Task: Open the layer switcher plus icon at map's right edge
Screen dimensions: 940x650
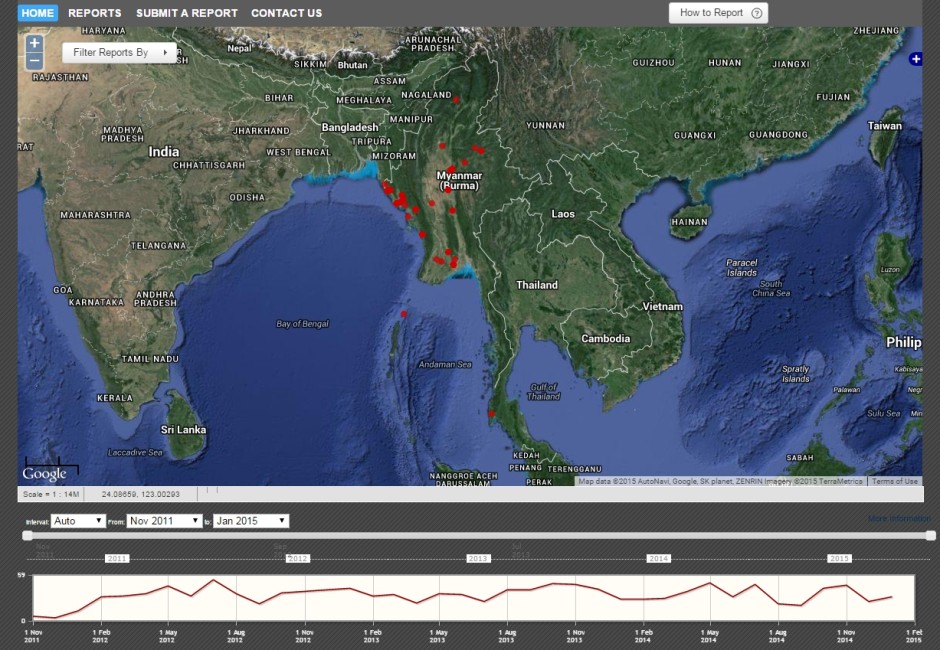Action: click(915, 60)
